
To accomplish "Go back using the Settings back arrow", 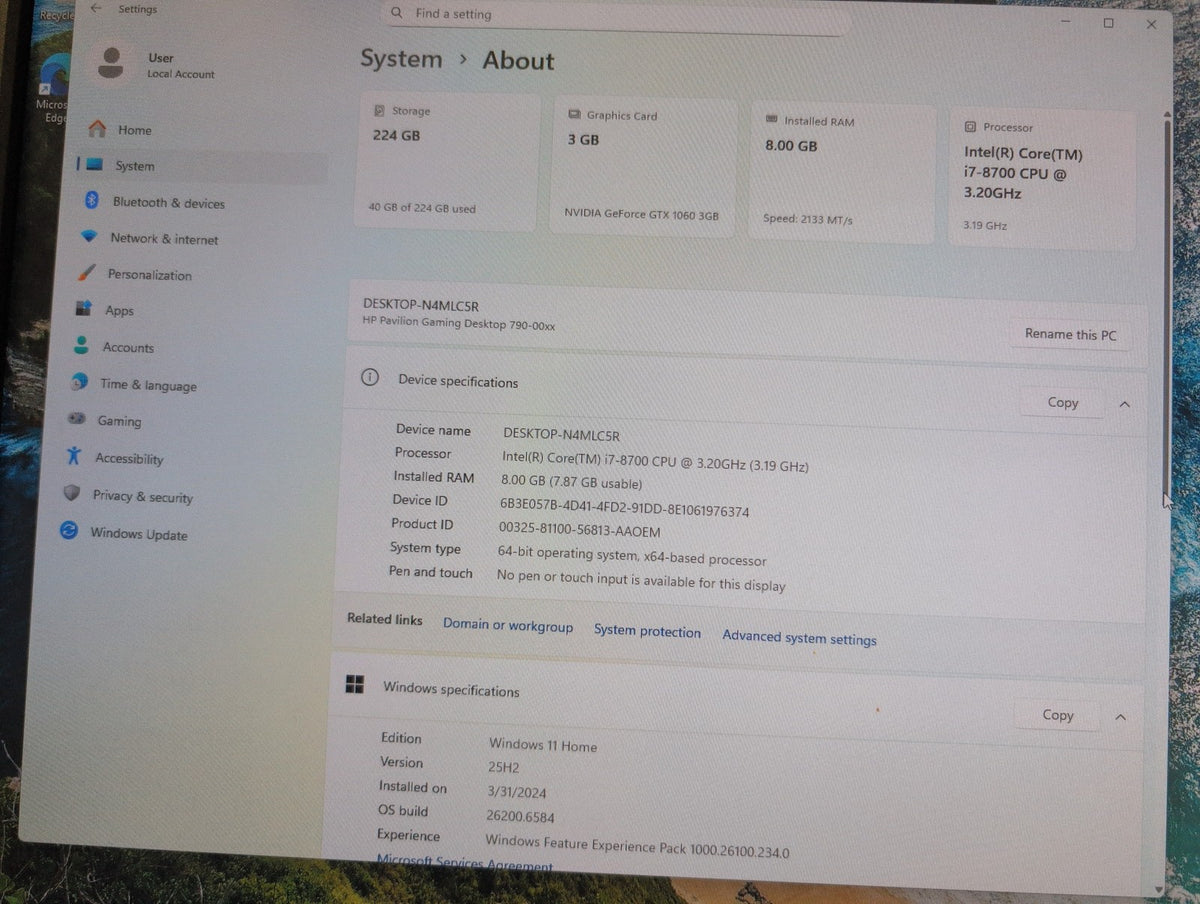I will 95,8.
